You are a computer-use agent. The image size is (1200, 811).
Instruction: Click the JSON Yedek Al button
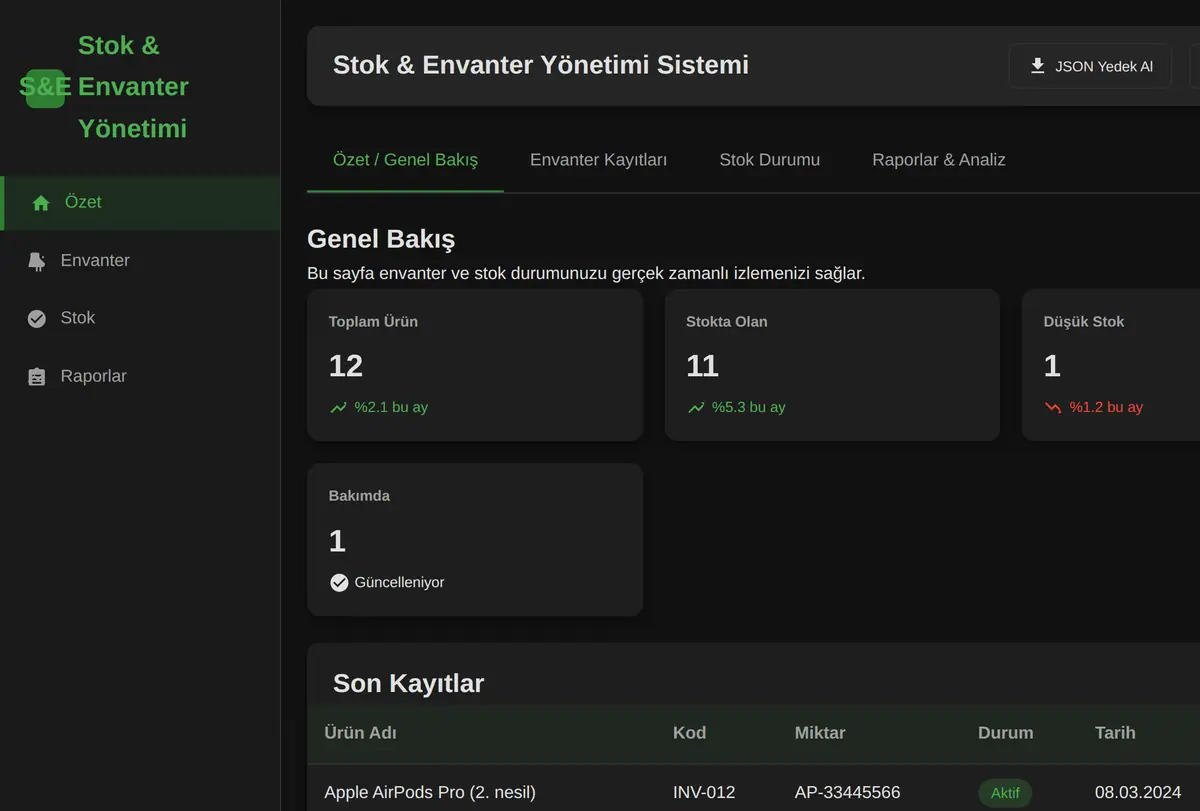[x=1090, y=66]
